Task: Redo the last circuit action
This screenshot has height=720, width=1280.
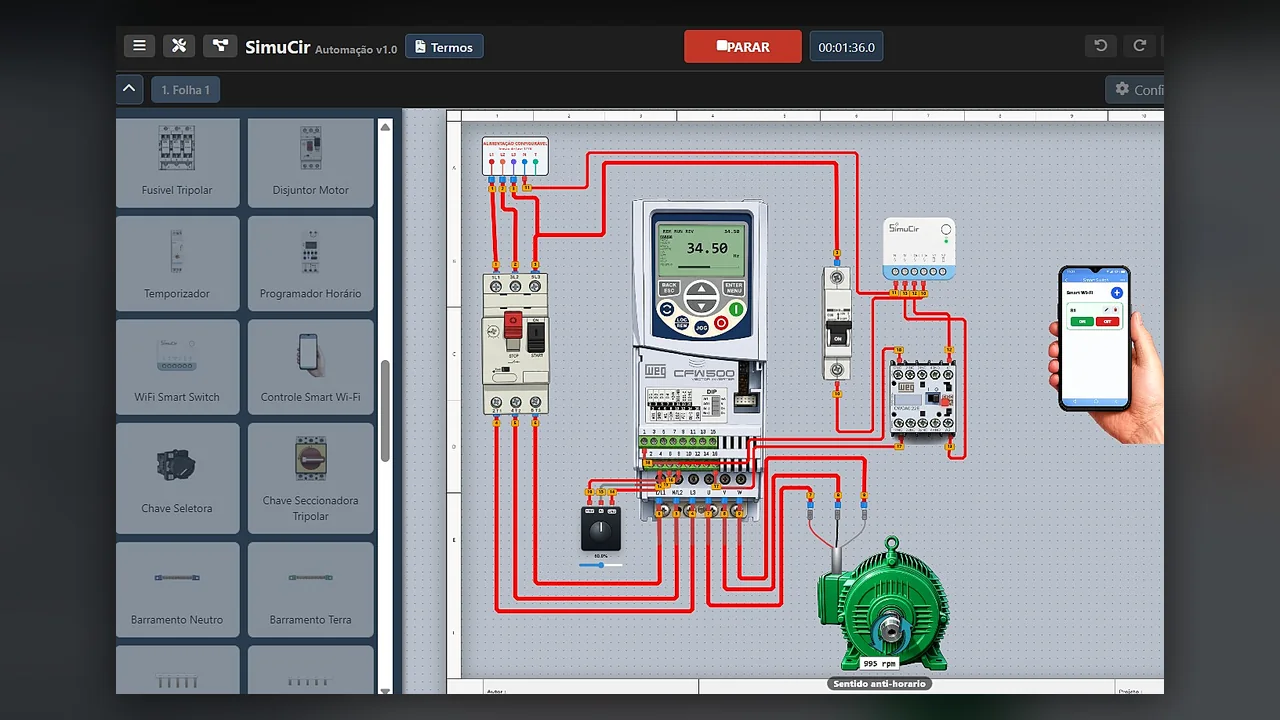Action: pyautogui.click(x=1139, y=46)
